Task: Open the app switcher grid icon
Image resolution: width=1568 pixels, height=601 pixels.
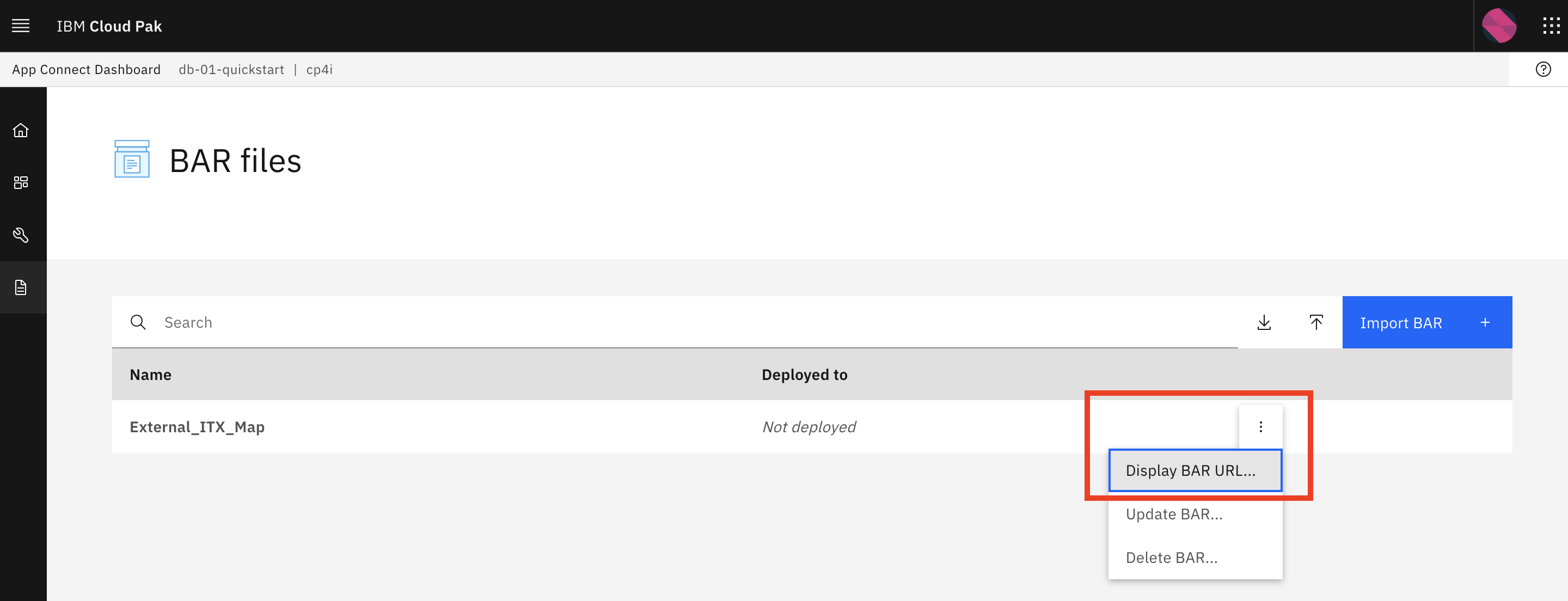Action: pyautogui.click(x=1551, y=26)
